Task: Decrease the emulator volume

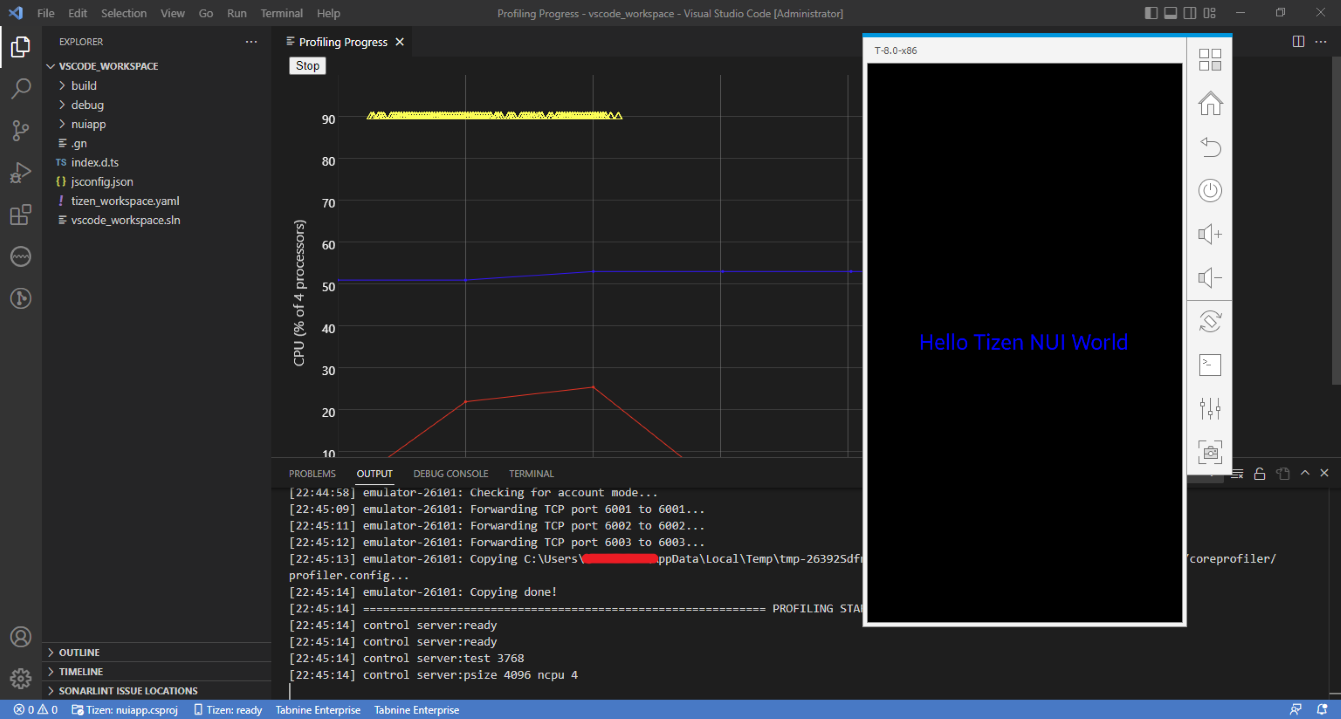Action: click(x=1210, y=277)
